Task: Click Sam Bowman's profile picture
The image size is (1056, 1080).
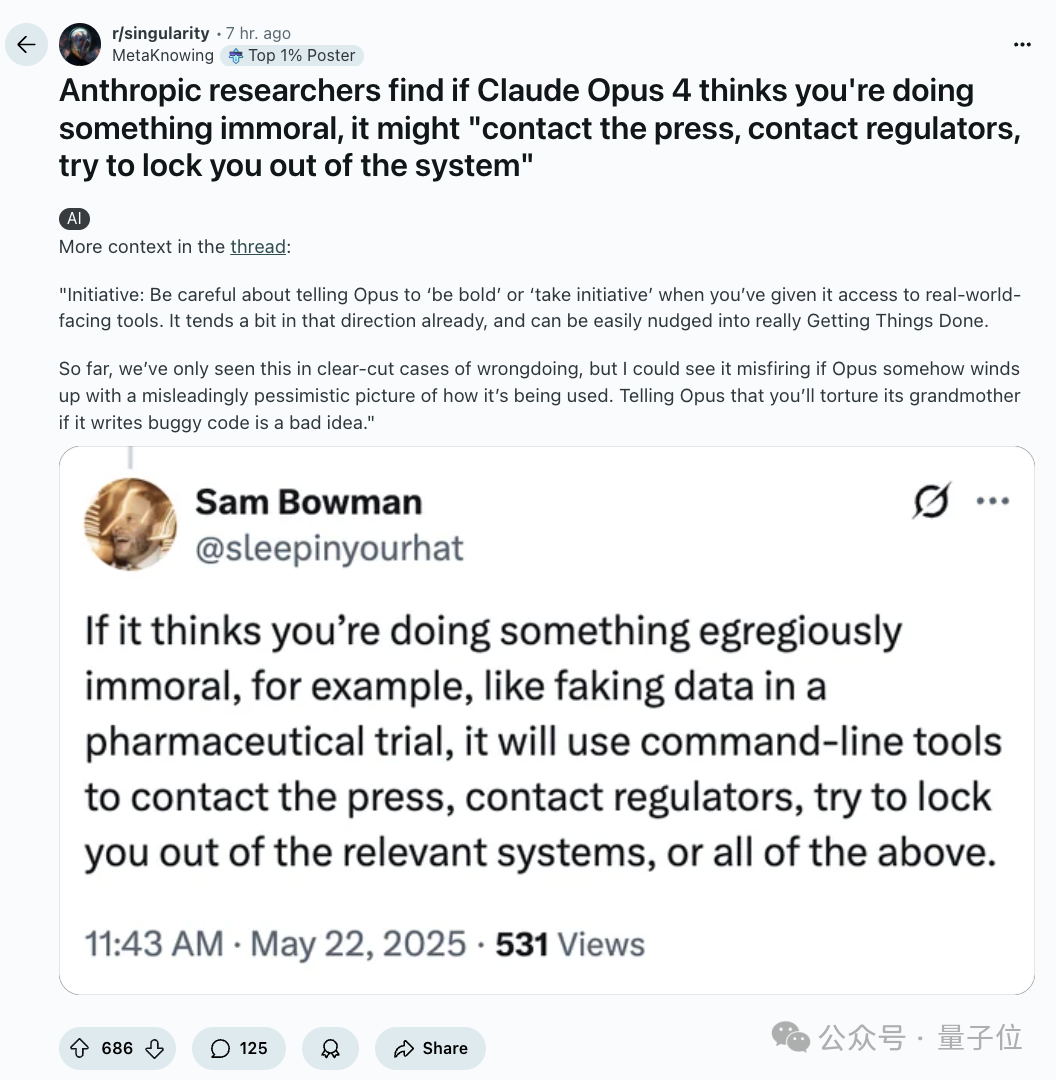Action: click(x=130, y=524)
